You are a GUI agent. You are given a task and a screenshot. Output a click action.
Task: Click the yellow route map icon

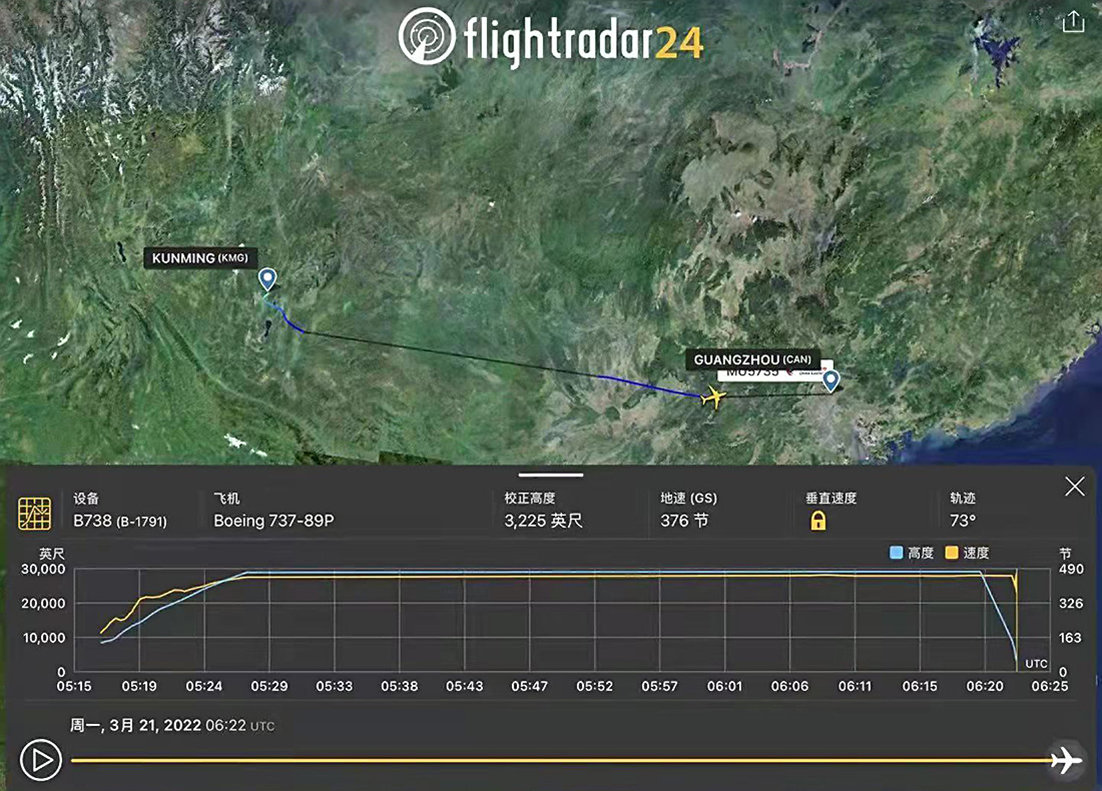click(34, 513)
